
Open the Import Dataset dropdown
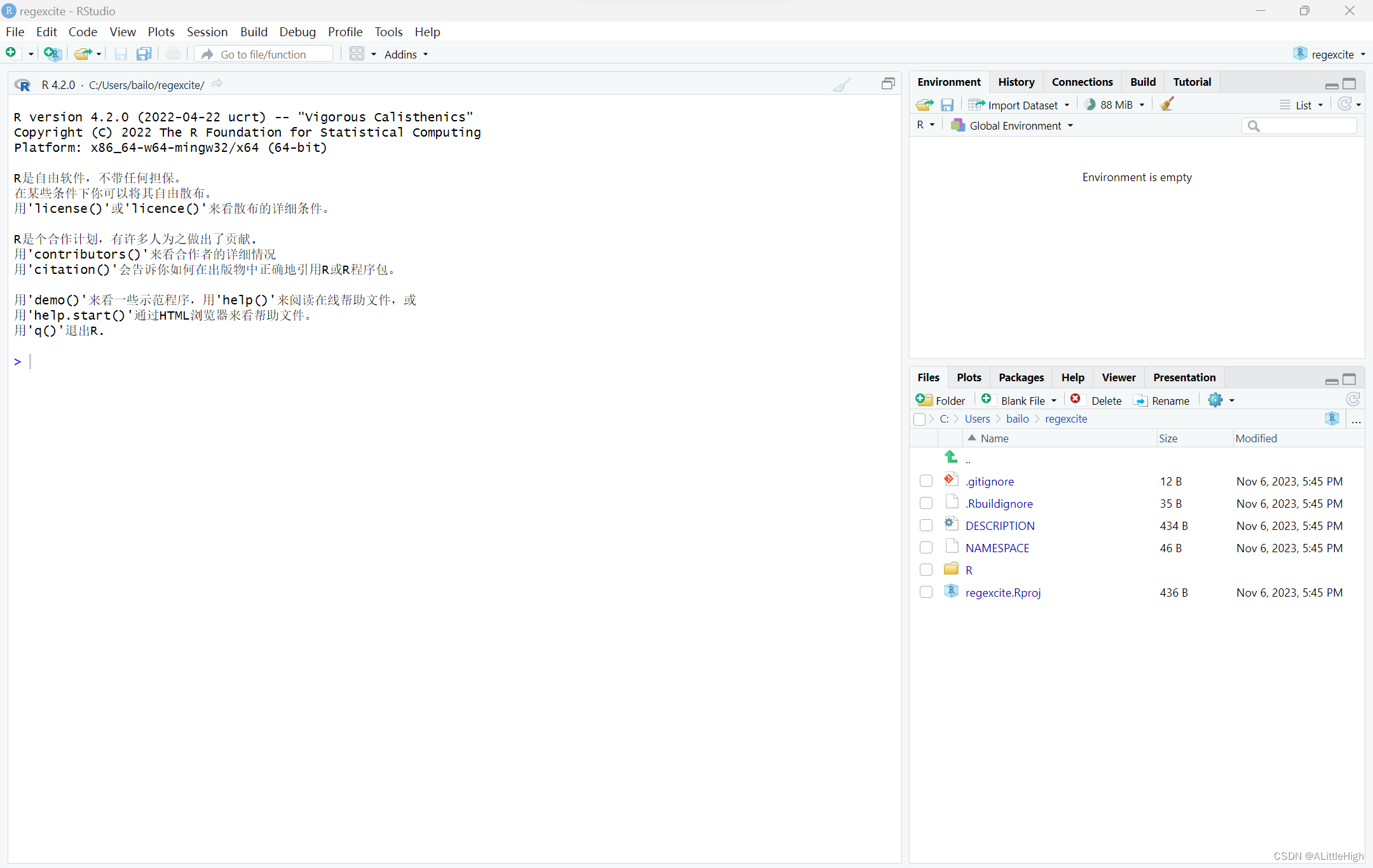tap(1019, 105)
